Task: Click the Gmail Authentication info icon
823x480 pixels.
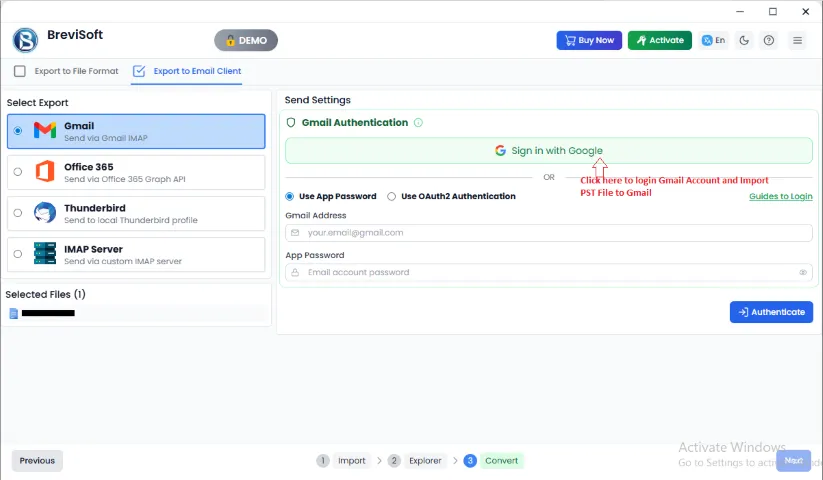Action: coord(418,123)
